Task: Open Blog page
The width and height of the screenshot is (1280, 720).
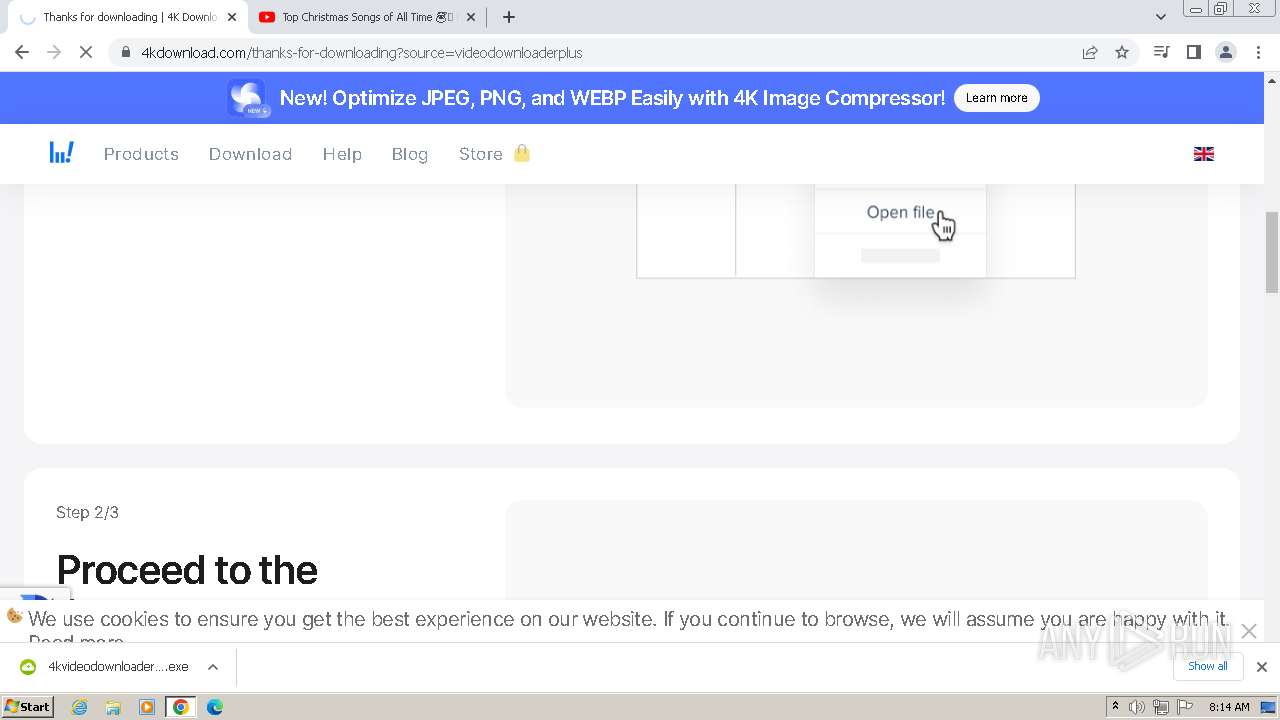Action: pyautogui.click(x=410, y=154)
